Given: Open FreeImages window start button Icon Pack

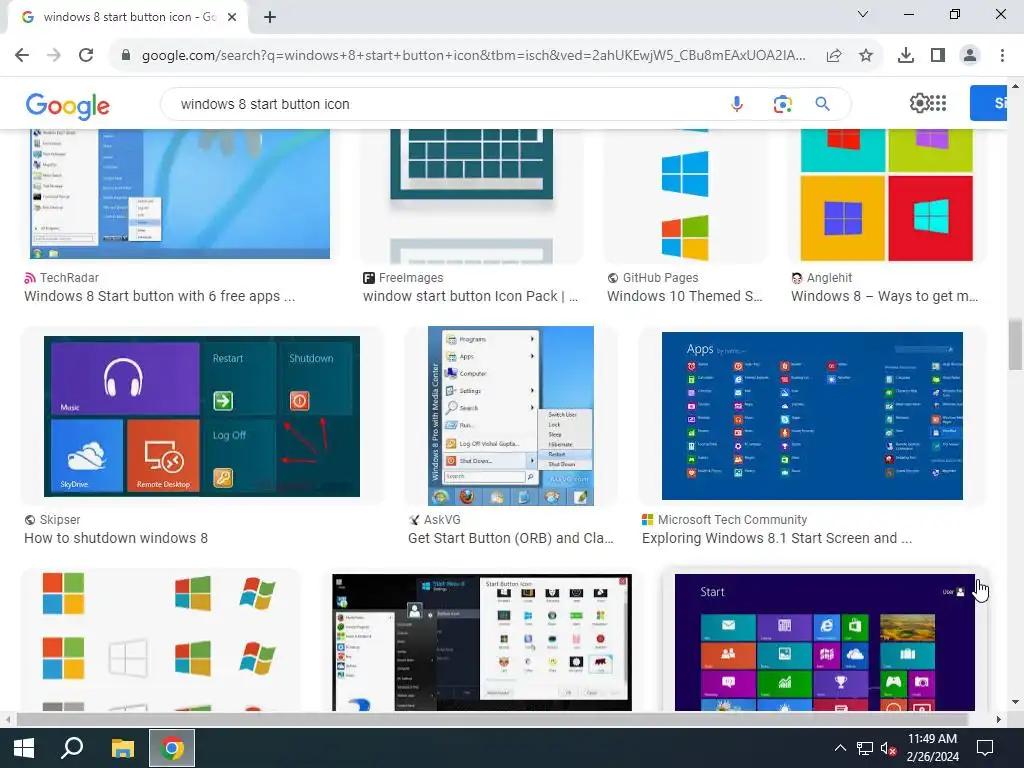Looking at the screenshot, I should 470,296.
